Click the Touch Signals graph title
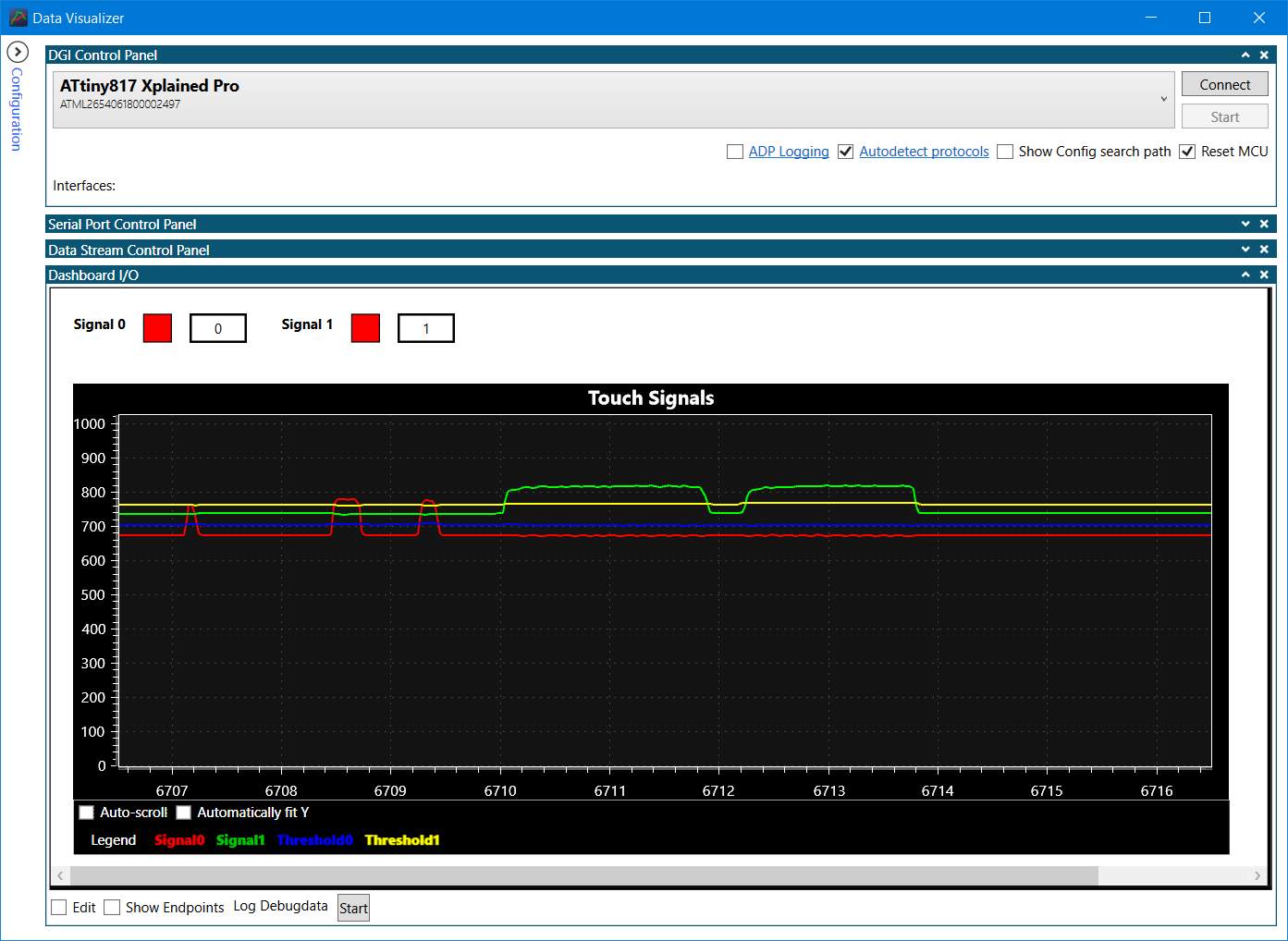Screen dimensions: 1288x941 tap(651, 398)
